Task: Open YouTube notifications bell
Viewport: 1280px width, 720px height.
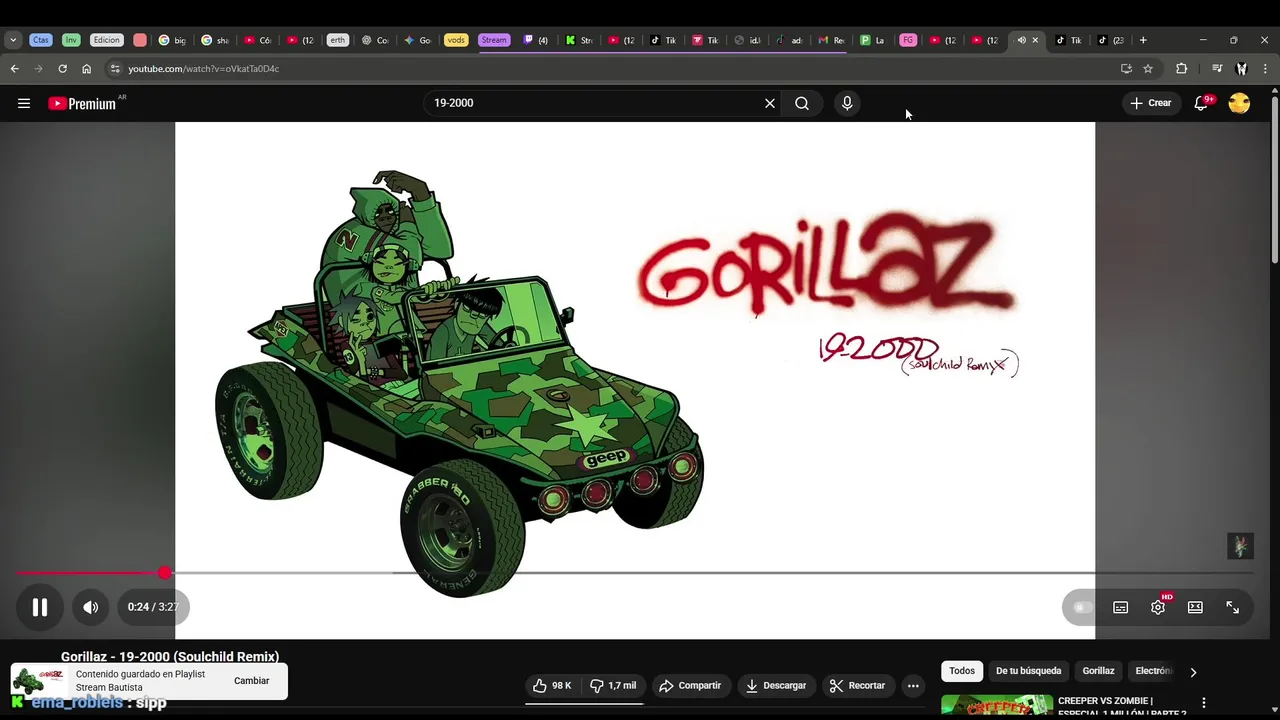Action: pyautogui.click(x=1202, y=103)
